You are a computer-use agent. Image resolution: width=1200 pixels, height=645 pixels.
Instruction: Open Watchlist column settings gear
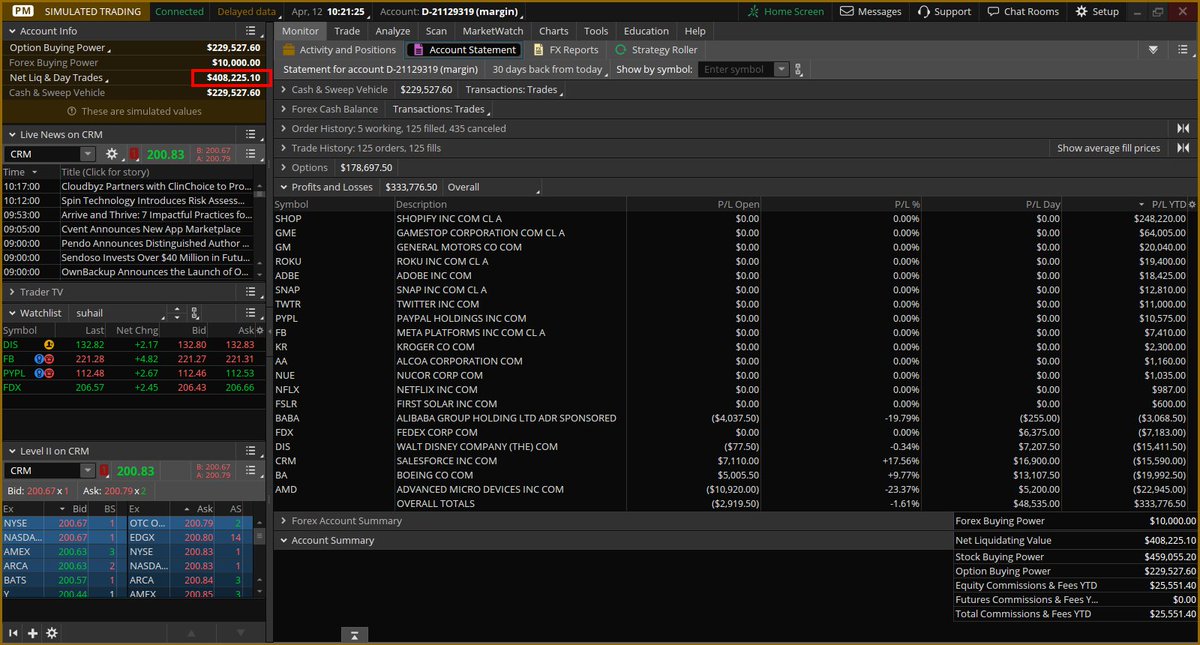[x=259, y=330]
